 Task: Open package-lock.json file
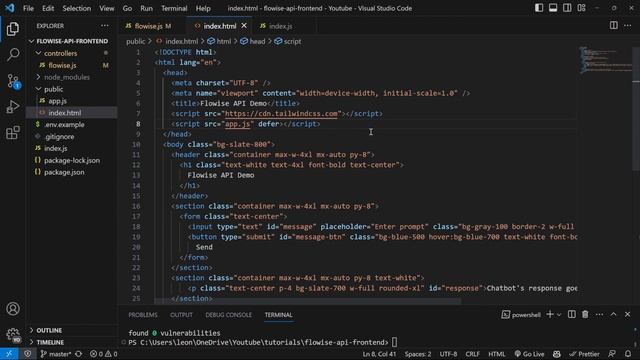(x=72, y=160)
